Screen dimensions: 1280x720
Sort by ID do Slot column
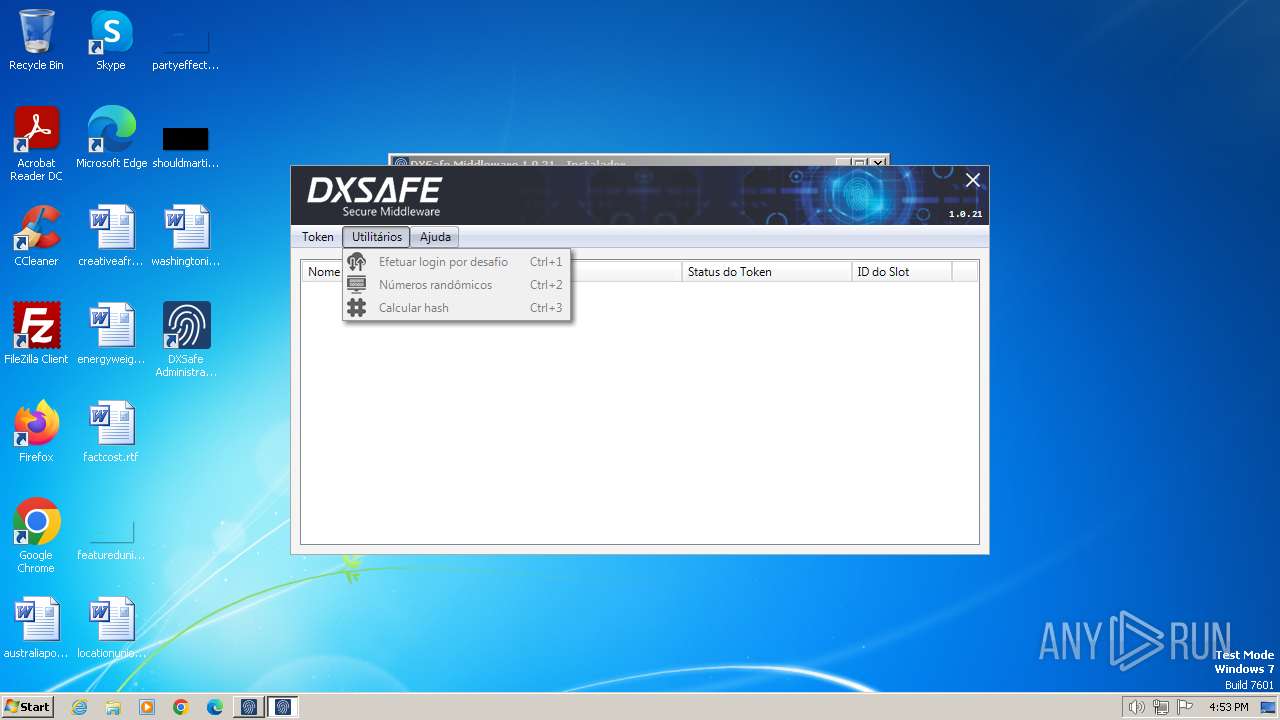[x=902, y=272]
